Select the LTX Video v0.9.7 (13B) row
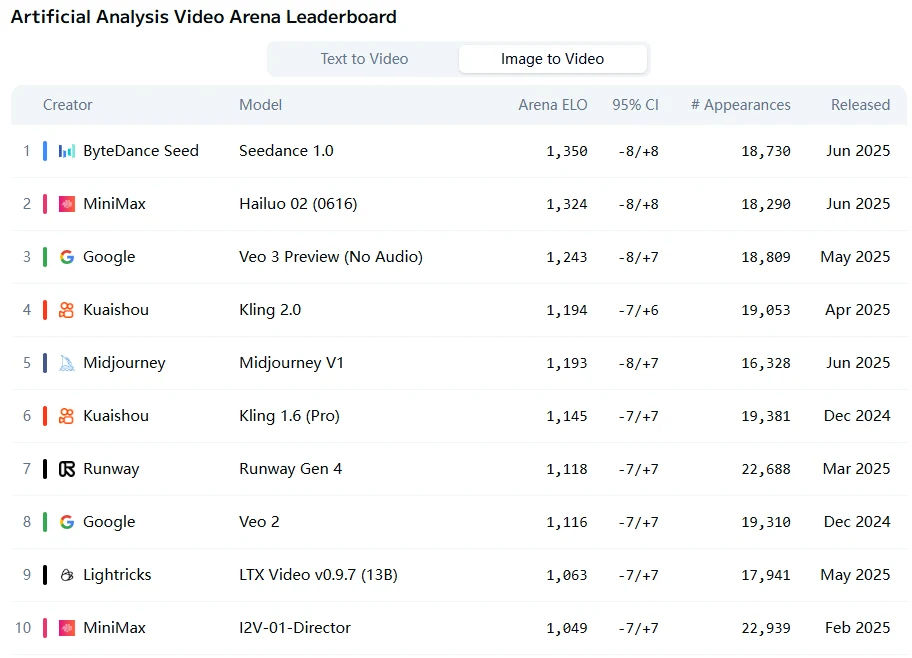Viewport: 912px width, 658px height. pos(459,575)
